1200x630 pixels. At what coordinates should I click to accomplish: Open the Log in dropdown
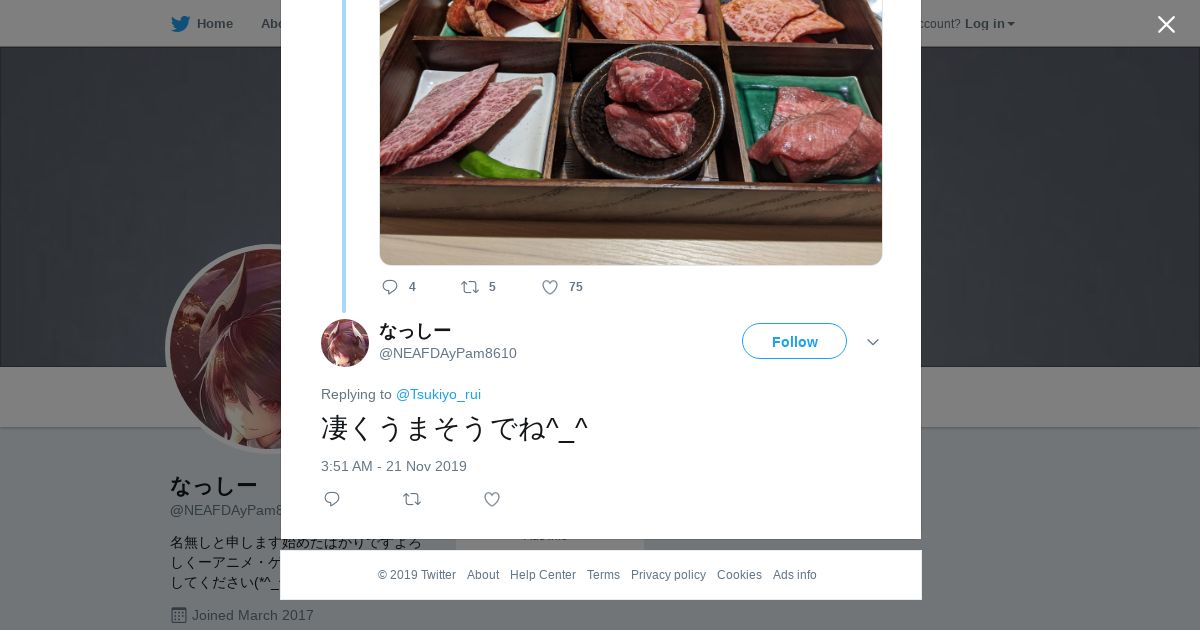(x=989, y=24)
